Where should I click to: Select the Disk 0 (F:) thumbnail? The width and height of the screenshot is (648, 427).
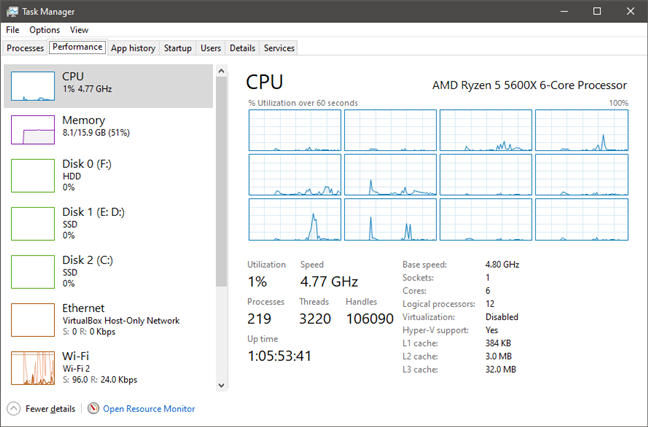[33, 176]
